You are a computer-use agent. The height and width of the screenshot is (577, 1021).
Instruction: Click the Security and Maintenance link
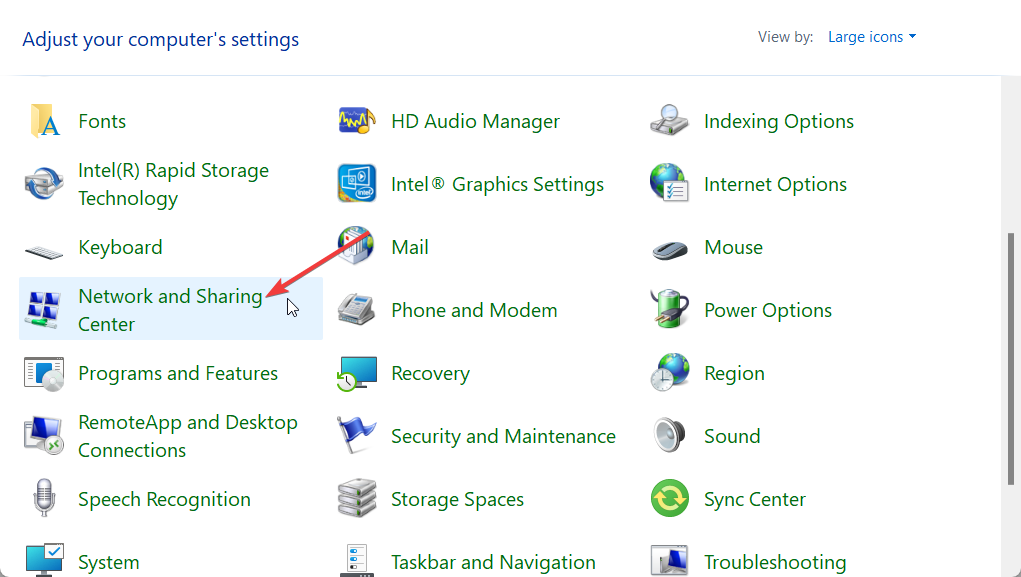[x=503, y=436]
